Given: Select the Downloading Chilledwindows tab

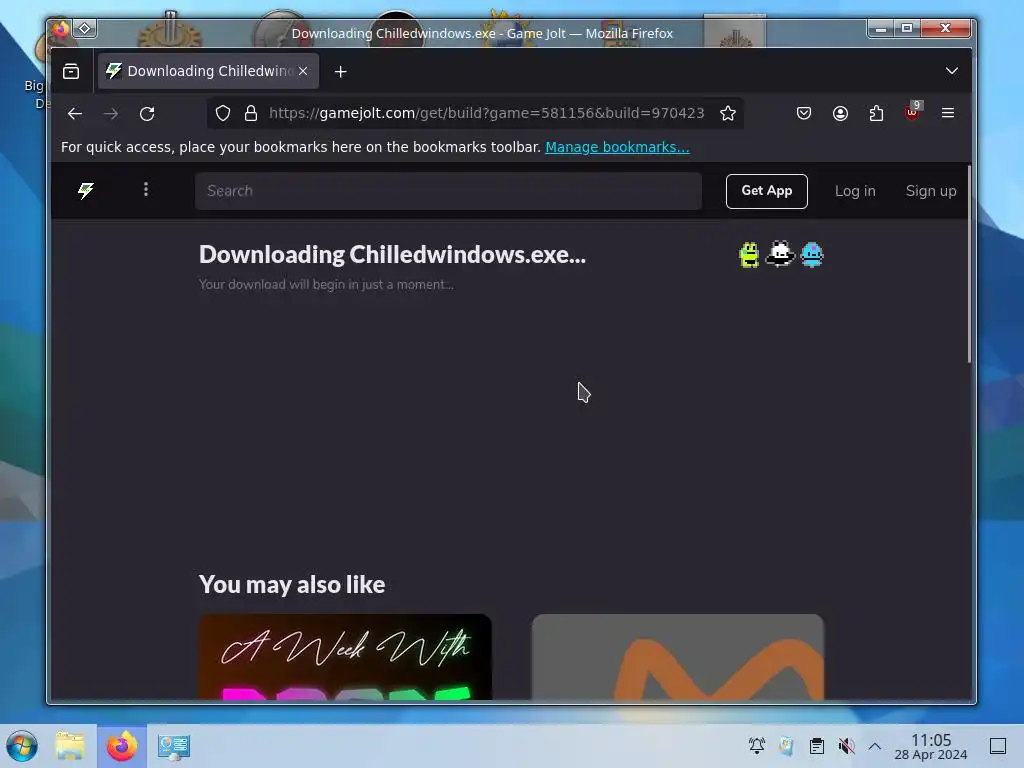Looking at the screenshot, I should pos(208,71).
